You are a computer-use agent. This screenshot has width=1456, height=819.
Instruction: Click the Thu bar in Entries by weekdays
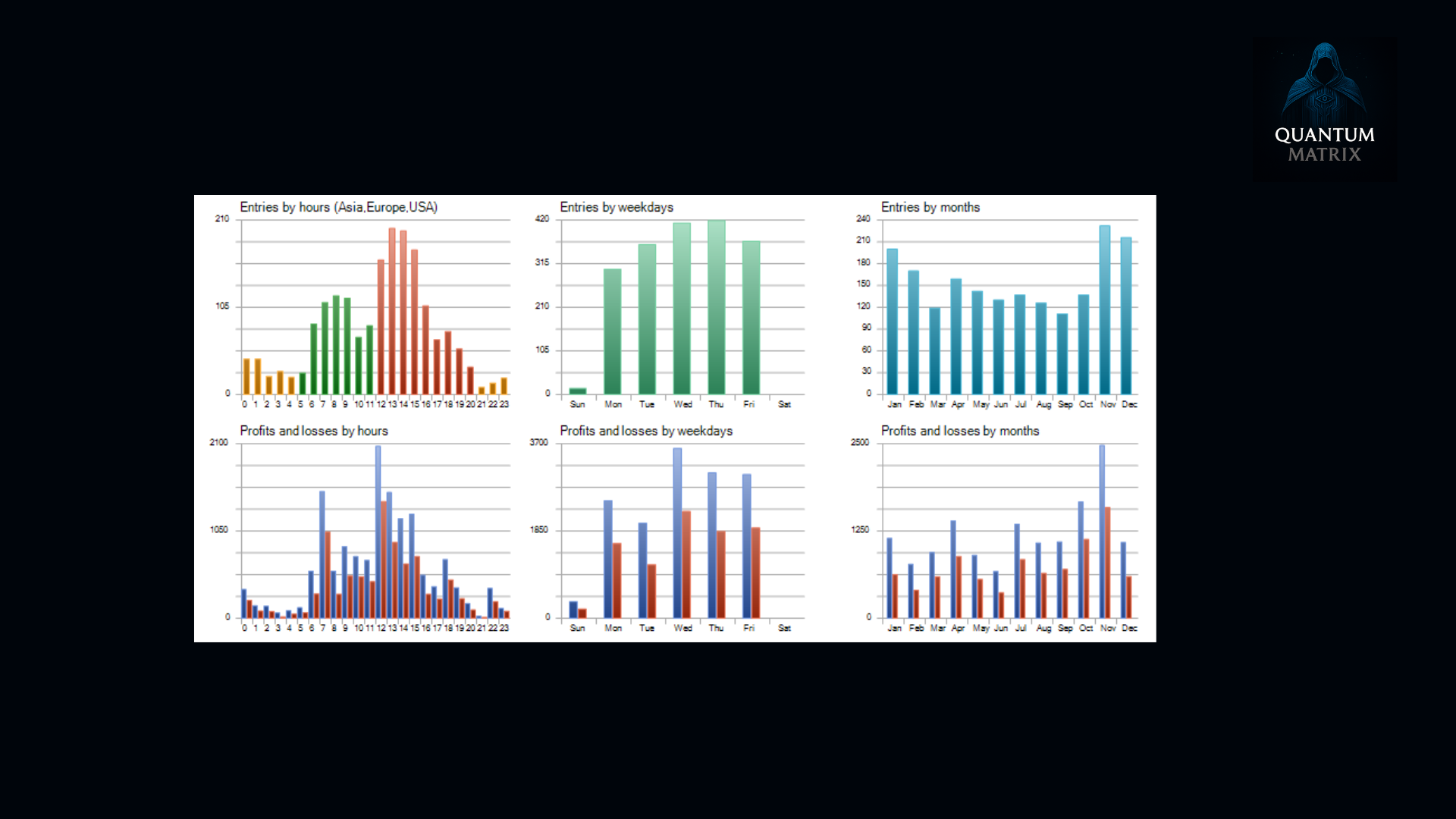pos(716,307)
